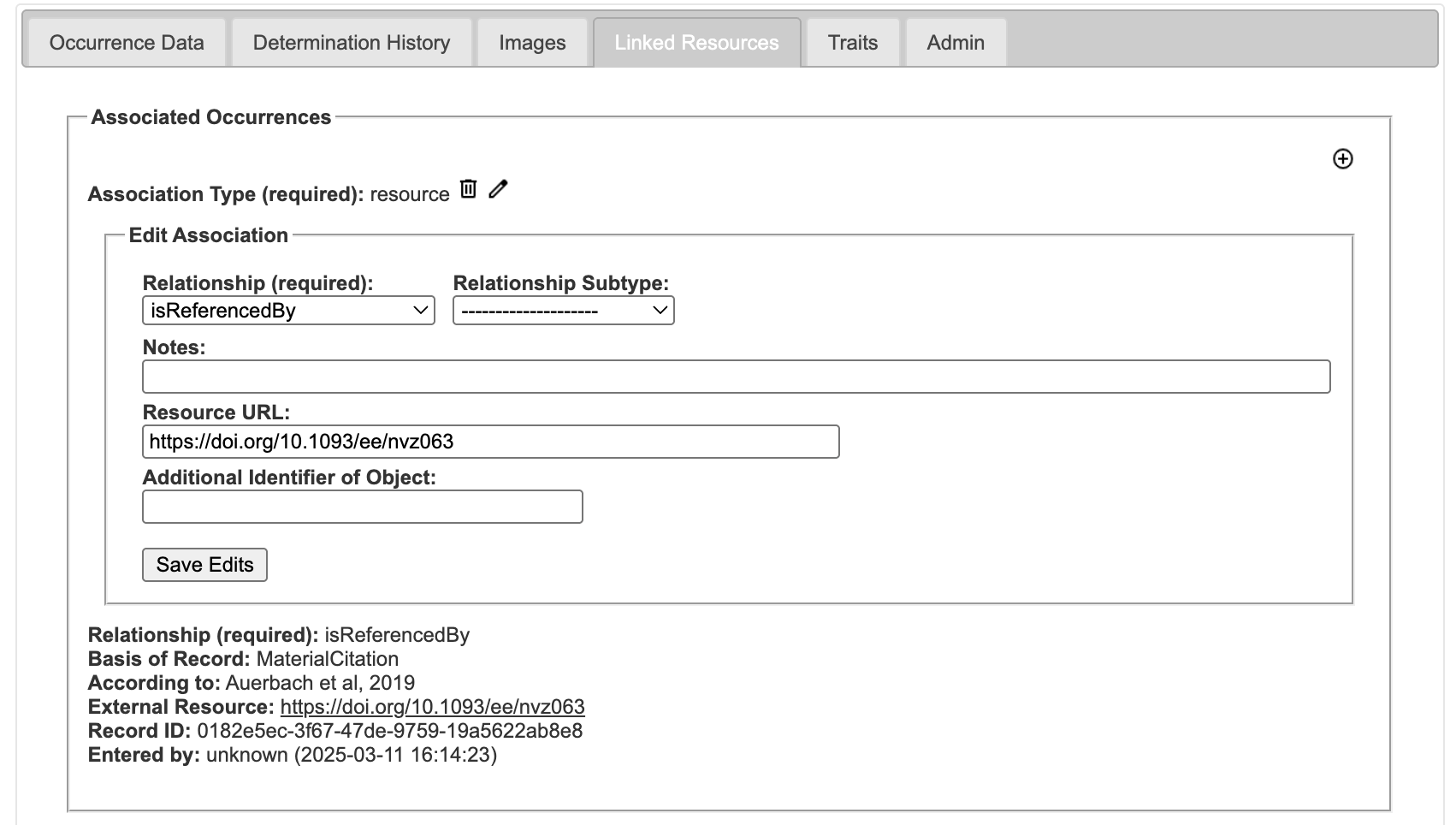Click the Auerbach et al, 2019 citation text
1456x825 pixels.
coord(320,683)
